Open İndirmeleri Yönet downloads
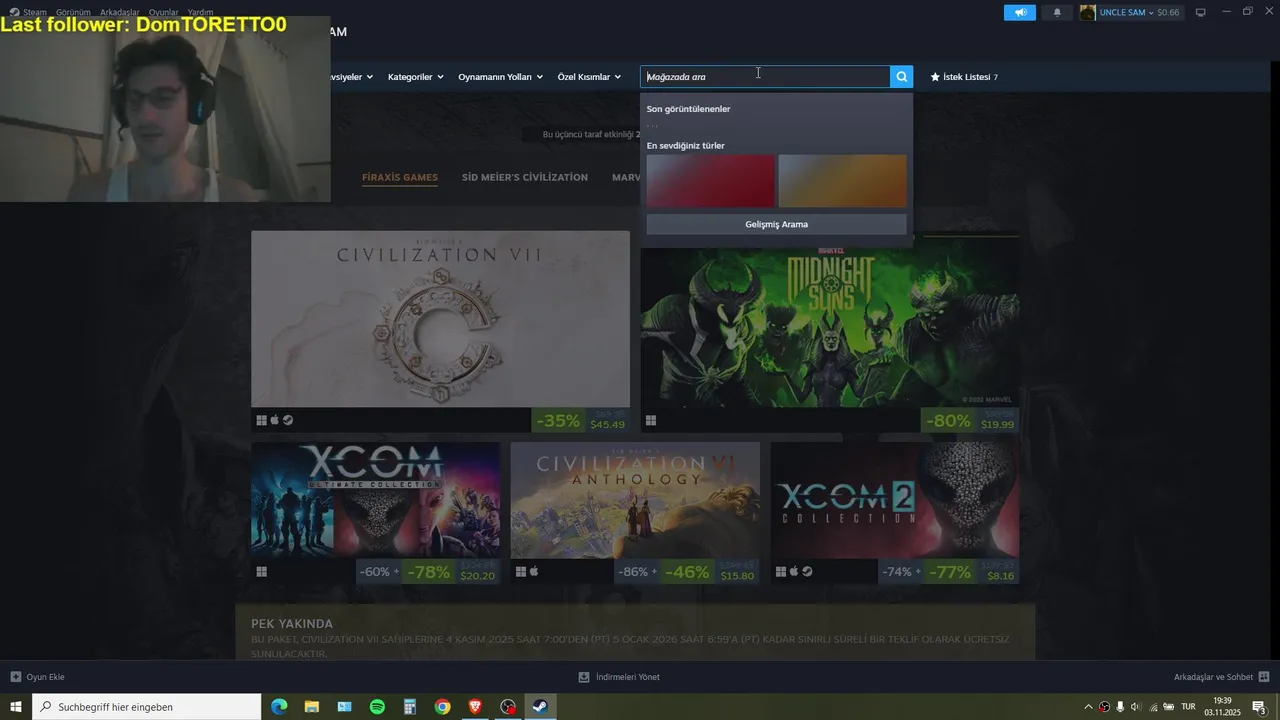The image size is (1280, 720). pos(619,677)
